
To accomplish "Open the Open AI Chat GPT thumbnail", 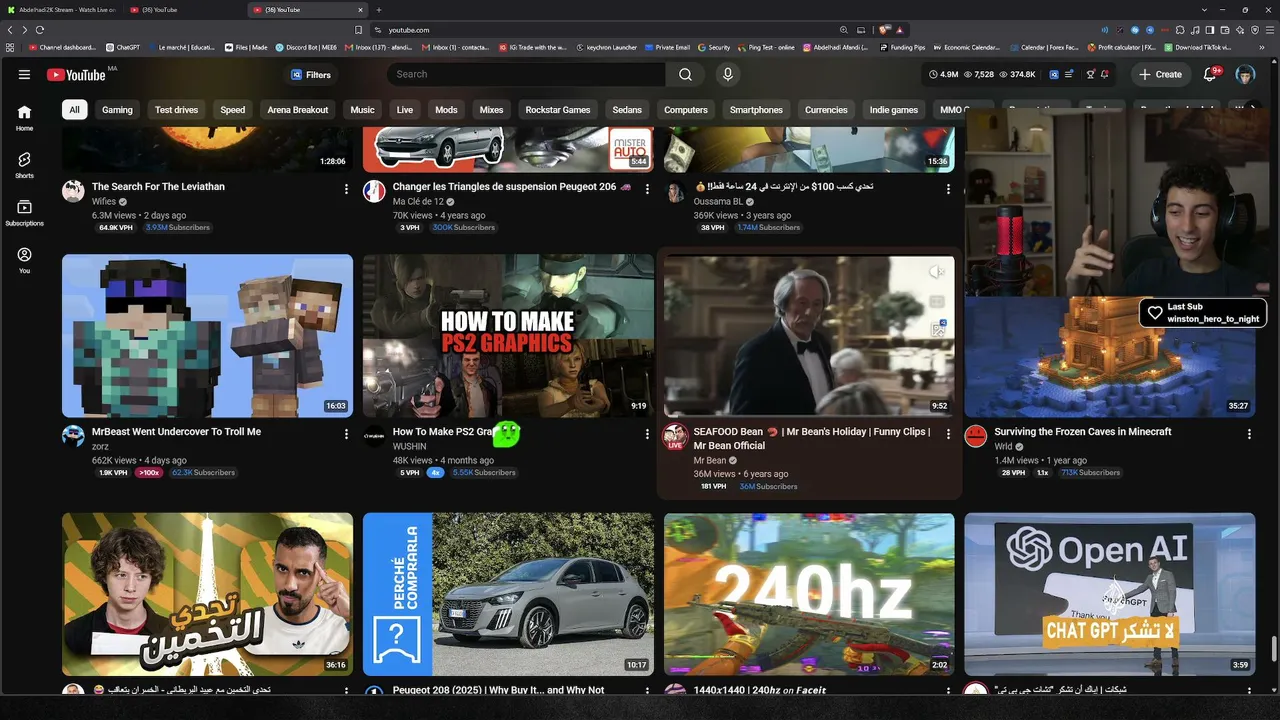I will (x=1110, y=594).
